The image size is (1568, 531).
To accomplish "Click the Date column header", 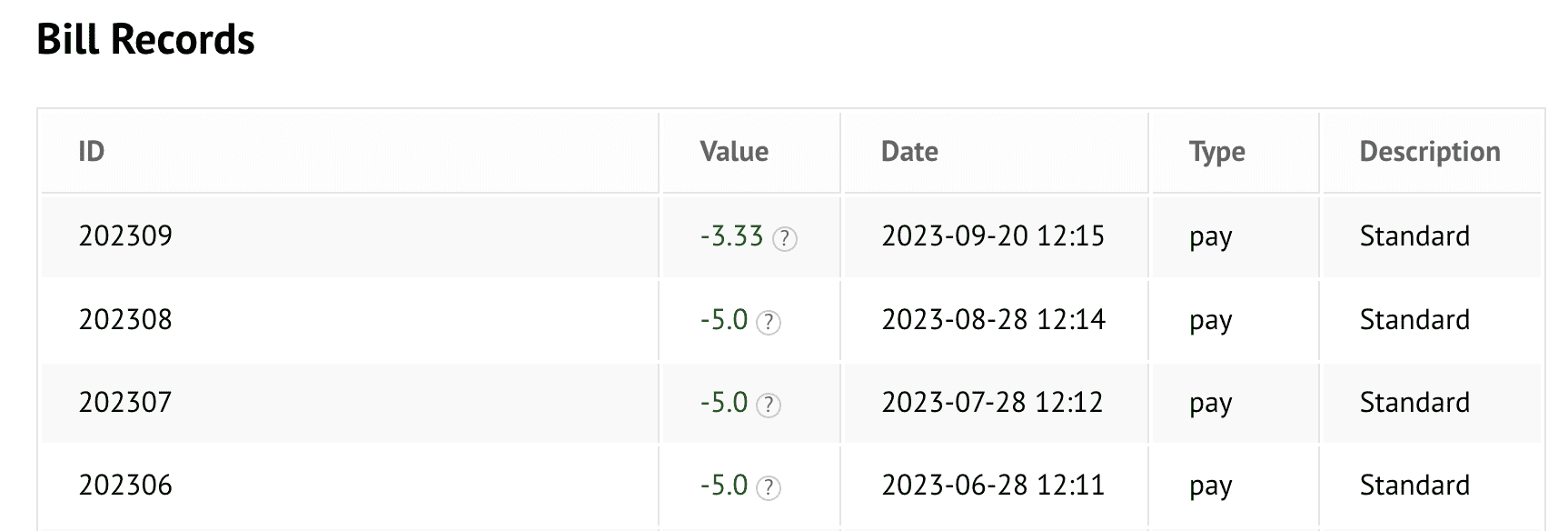I will click(x=909, y=152).
